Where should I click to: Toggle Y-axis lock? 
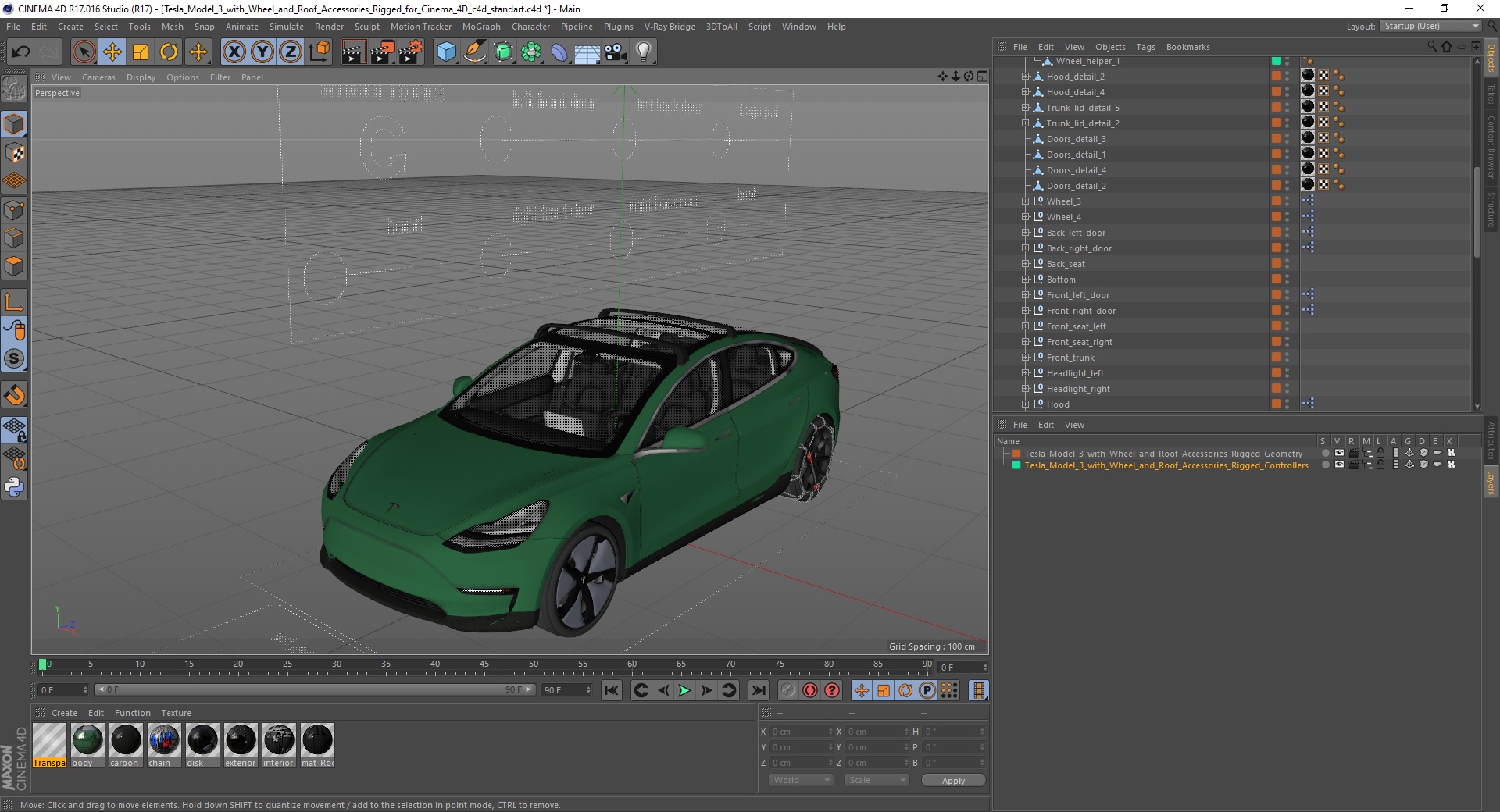(262, 52)
